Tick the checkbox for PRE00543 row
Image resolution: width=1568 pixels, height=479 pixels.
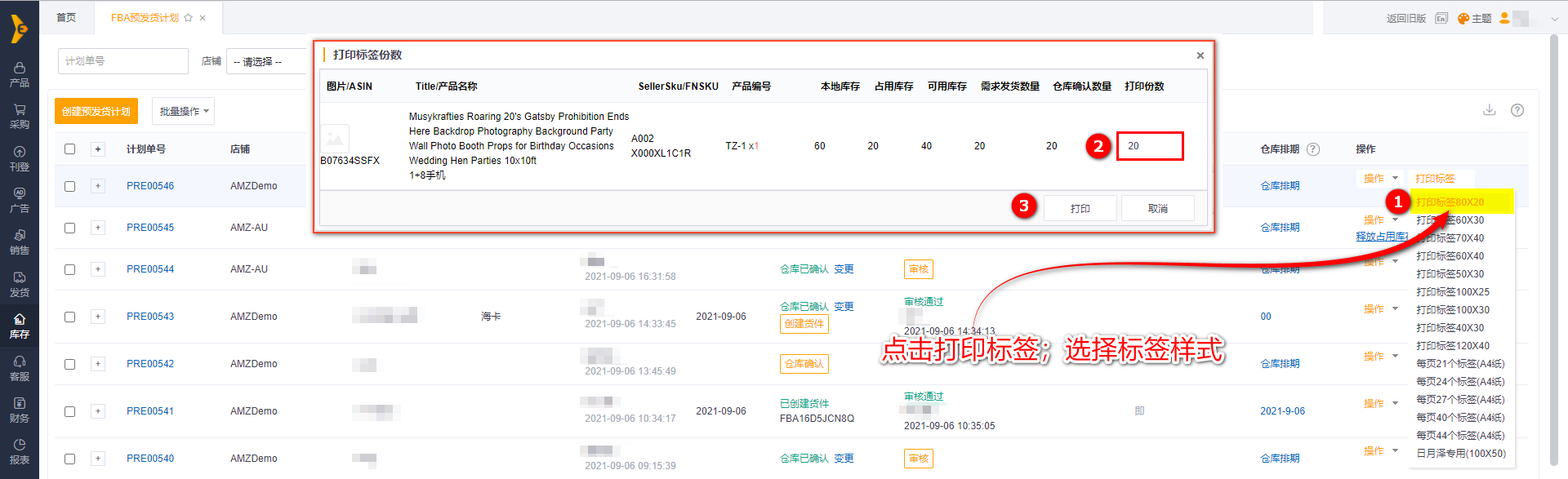tap(70, 317)
